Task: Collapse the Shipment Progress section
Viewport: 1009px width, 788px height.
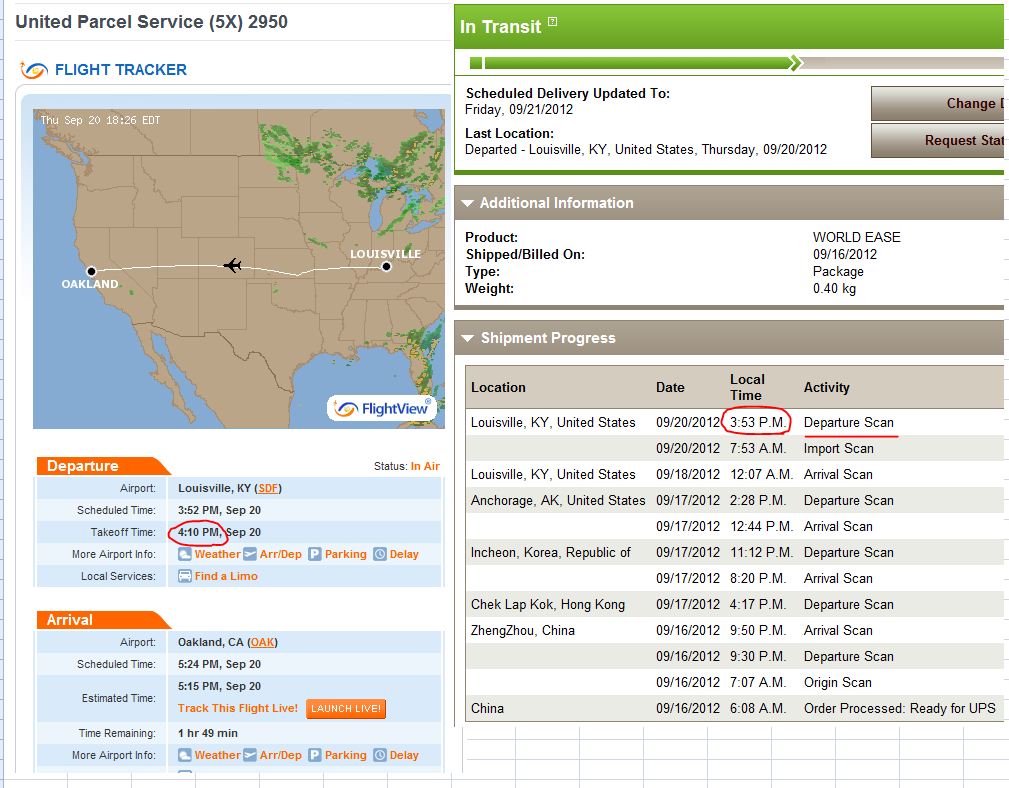Action: (468, 338)
